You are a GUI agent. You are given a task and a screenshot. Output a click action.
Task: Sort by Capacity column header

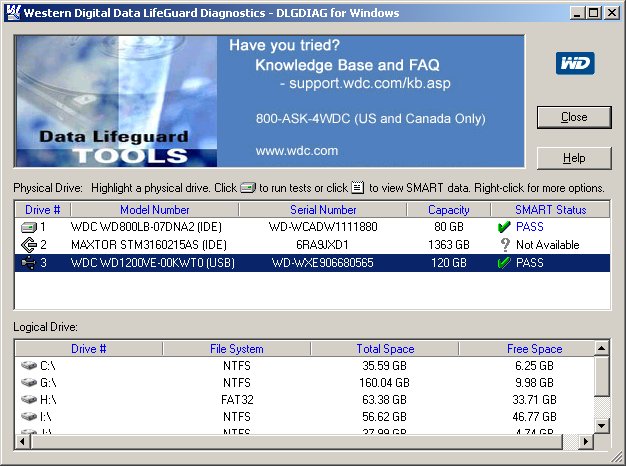click(449, 210)
